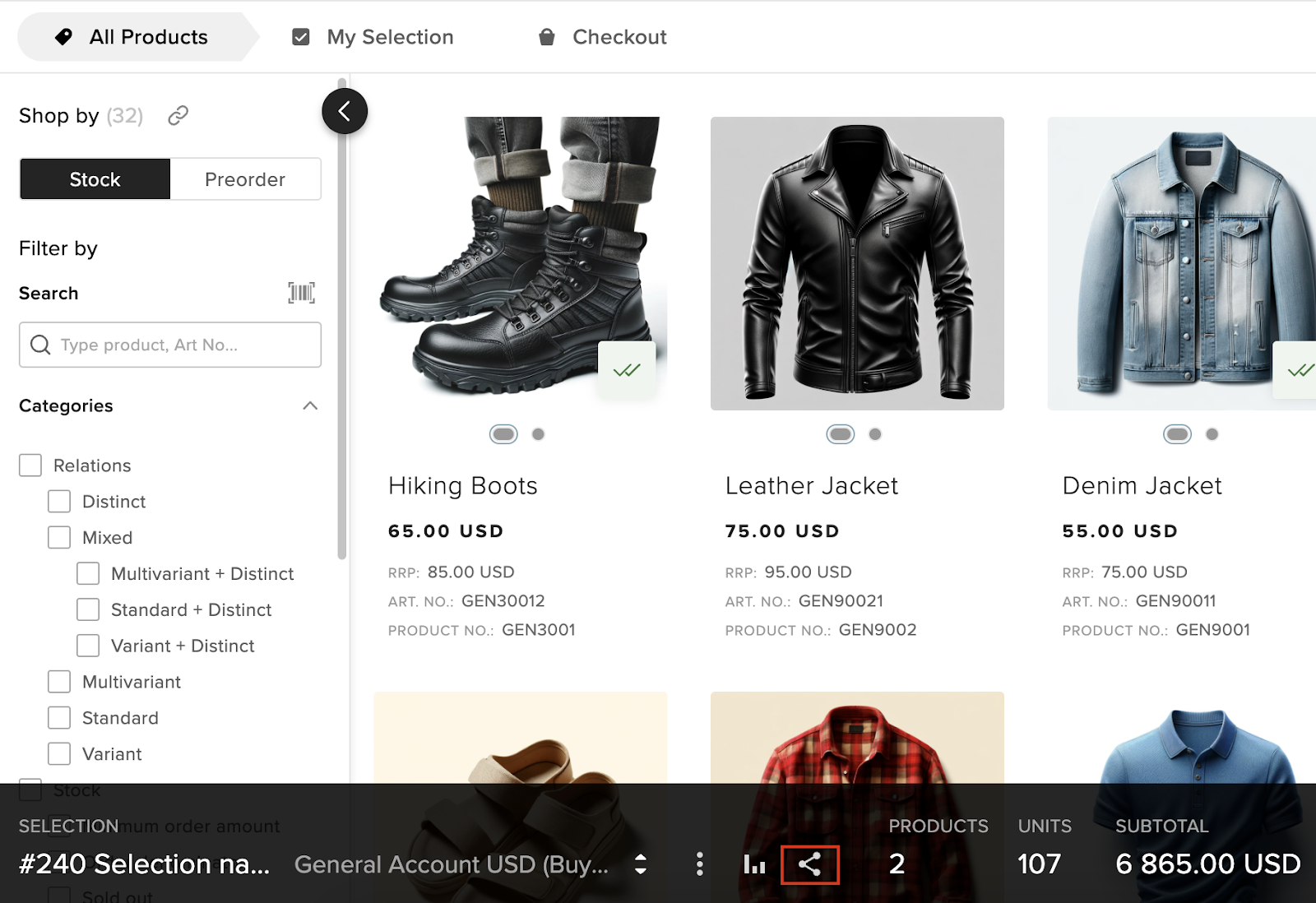The height and width of the screenshot is (903, 1316).
Task: Collapse the filter sidebar with arrow button
Action: click(x=345, y=111)
